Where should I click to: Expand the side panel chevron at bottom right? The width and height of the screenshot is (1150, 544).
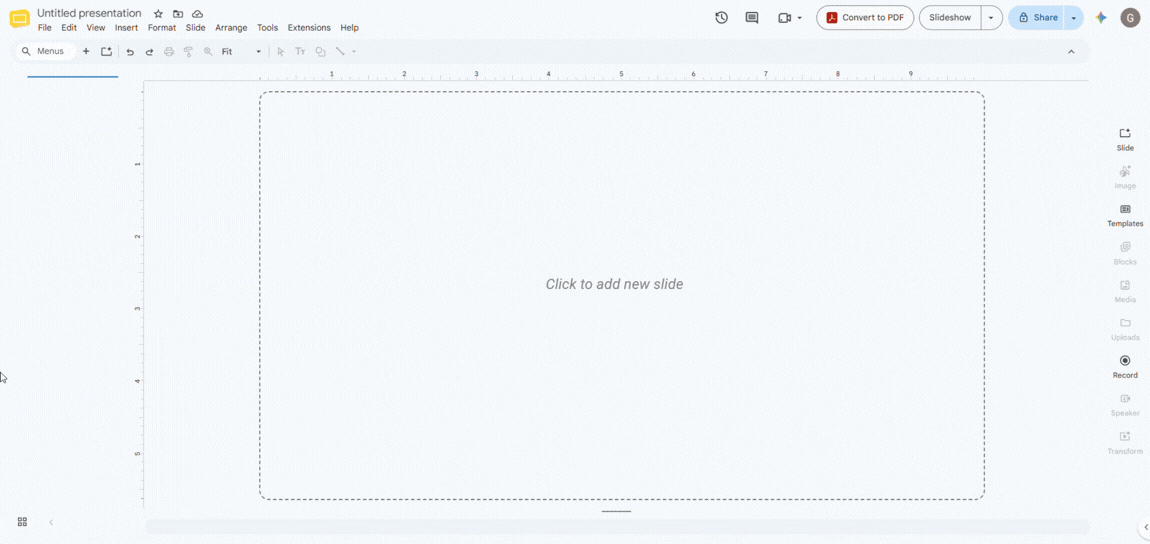click(x=1146, y=526)
